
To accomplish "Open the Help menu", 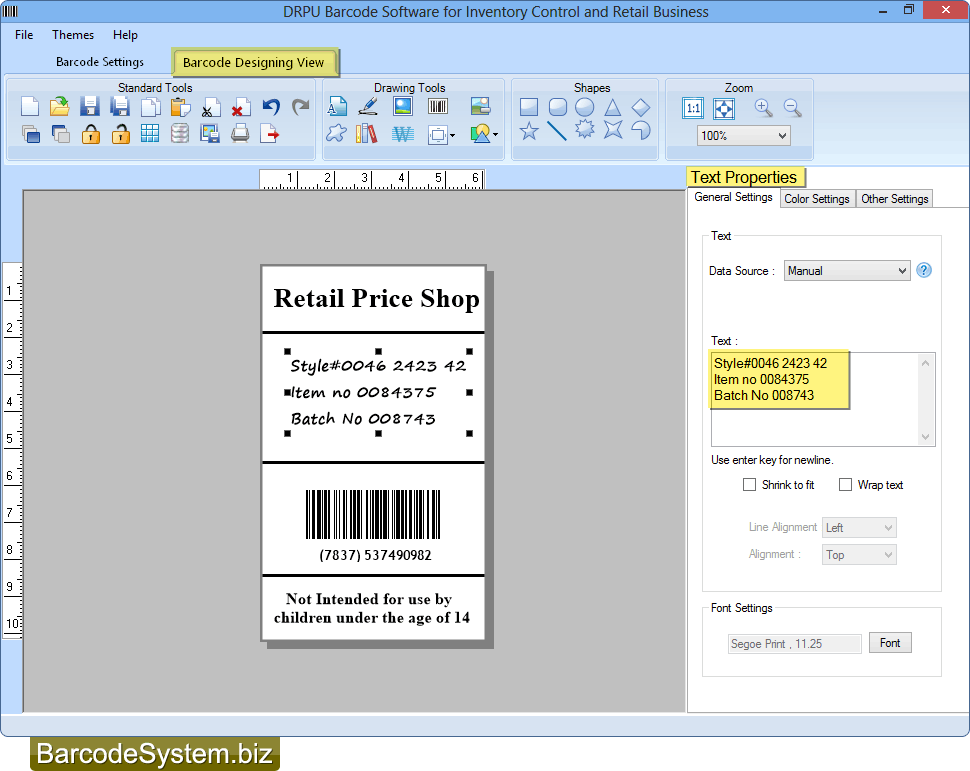I will click(125, 35).
